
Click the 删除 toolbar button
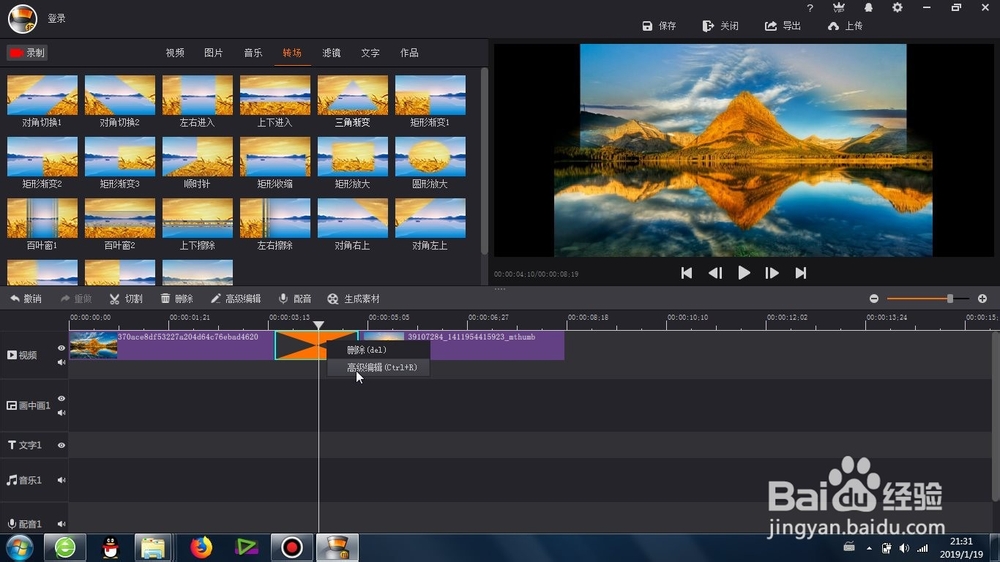pyautogui.click(x=177, y=299)
